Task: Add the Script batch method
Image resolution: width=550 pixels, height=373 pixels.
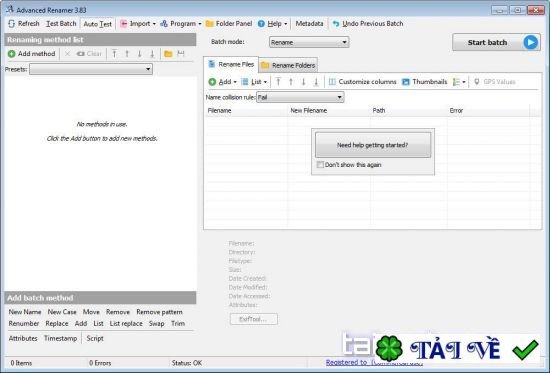Action: [x=95, y=339]
